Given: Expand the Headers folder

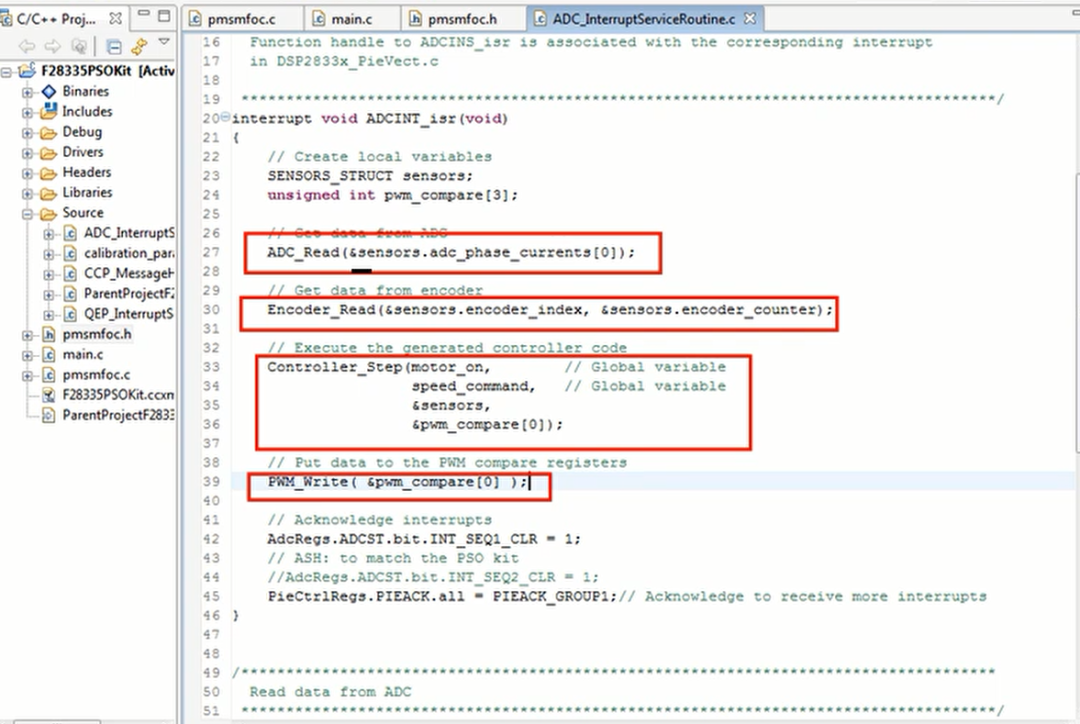Looking at the screenshot, I should pyautogui.click(x=27, y=173).
